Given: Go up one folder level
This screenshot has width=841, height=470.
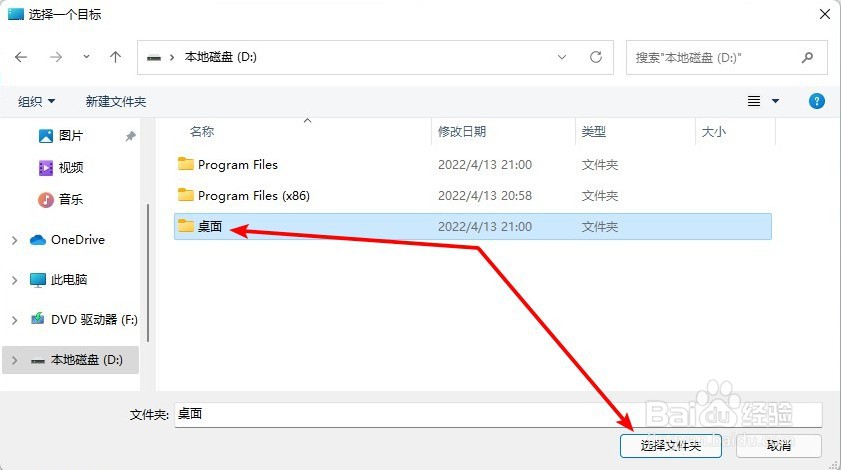Looking at the screenshot, I should coord(115,57).
